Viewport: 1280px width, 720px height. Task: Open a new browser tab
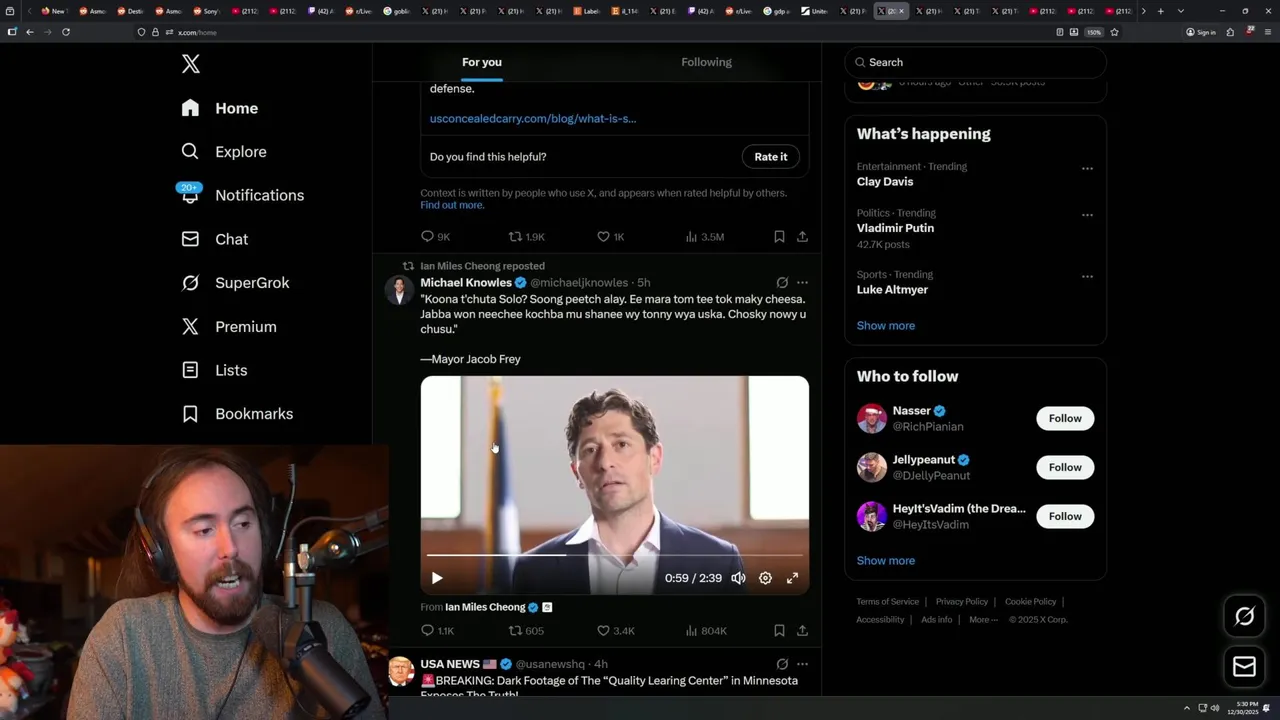click(x=1160, y=11)
